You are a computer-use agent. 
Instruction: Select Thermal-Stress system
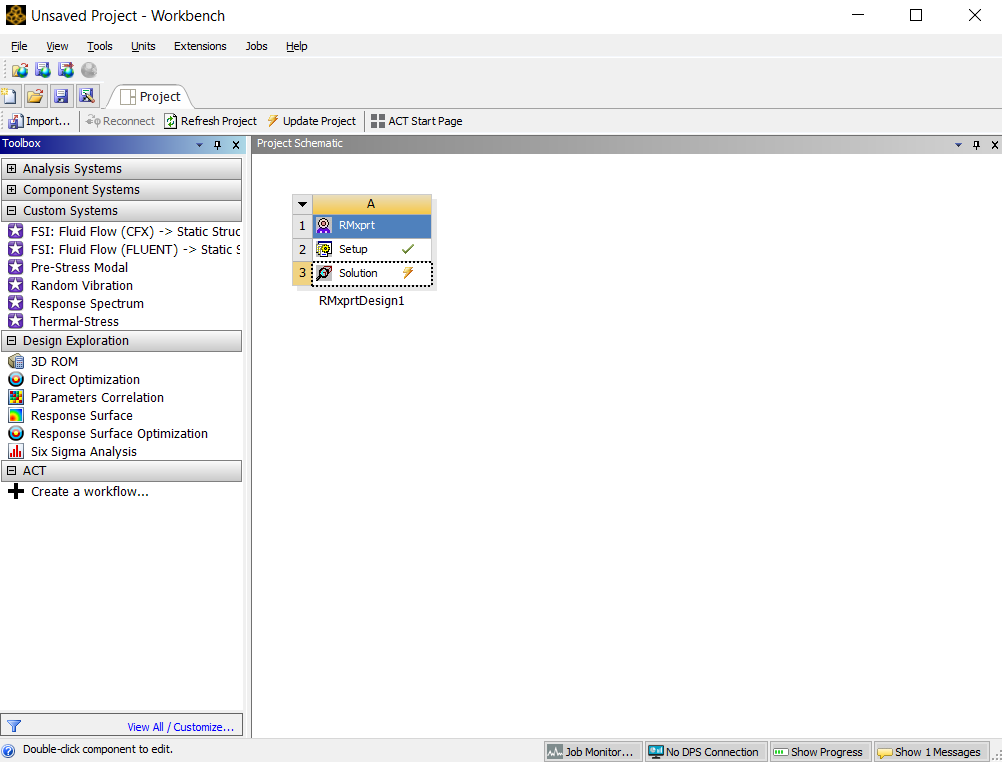tap(64, 321)
